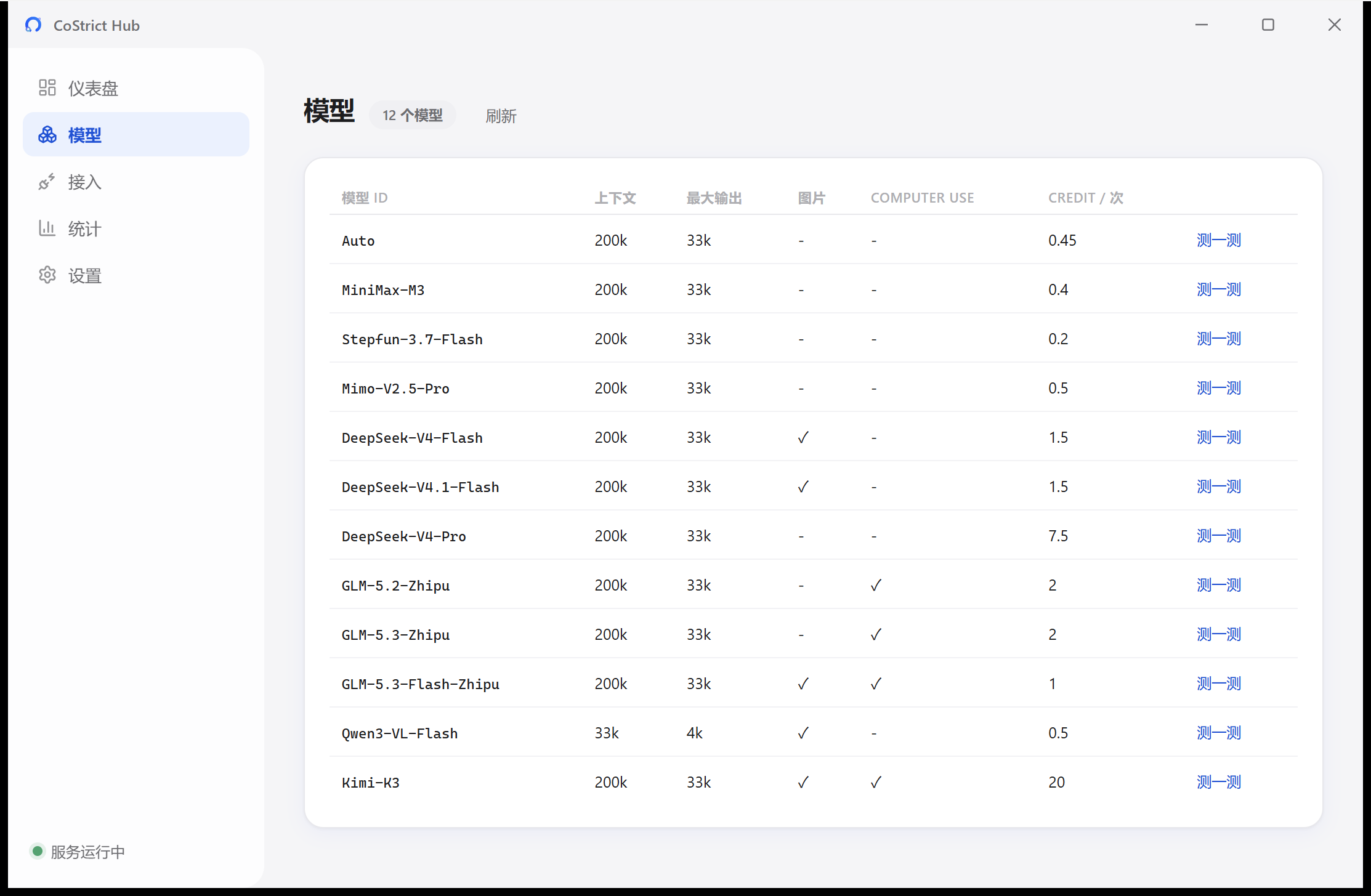The image size is (1371, 896).
Task: Select the Auto model ID
Action: pos(358,241)
